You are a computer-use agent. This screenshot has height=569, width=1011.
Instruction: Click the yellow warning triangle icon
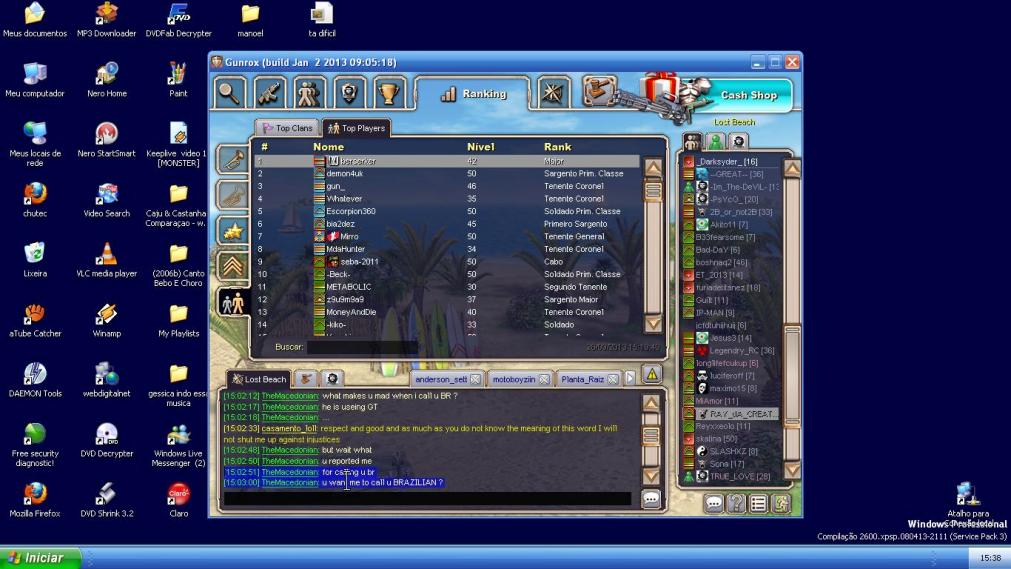[x=652, y=375]
